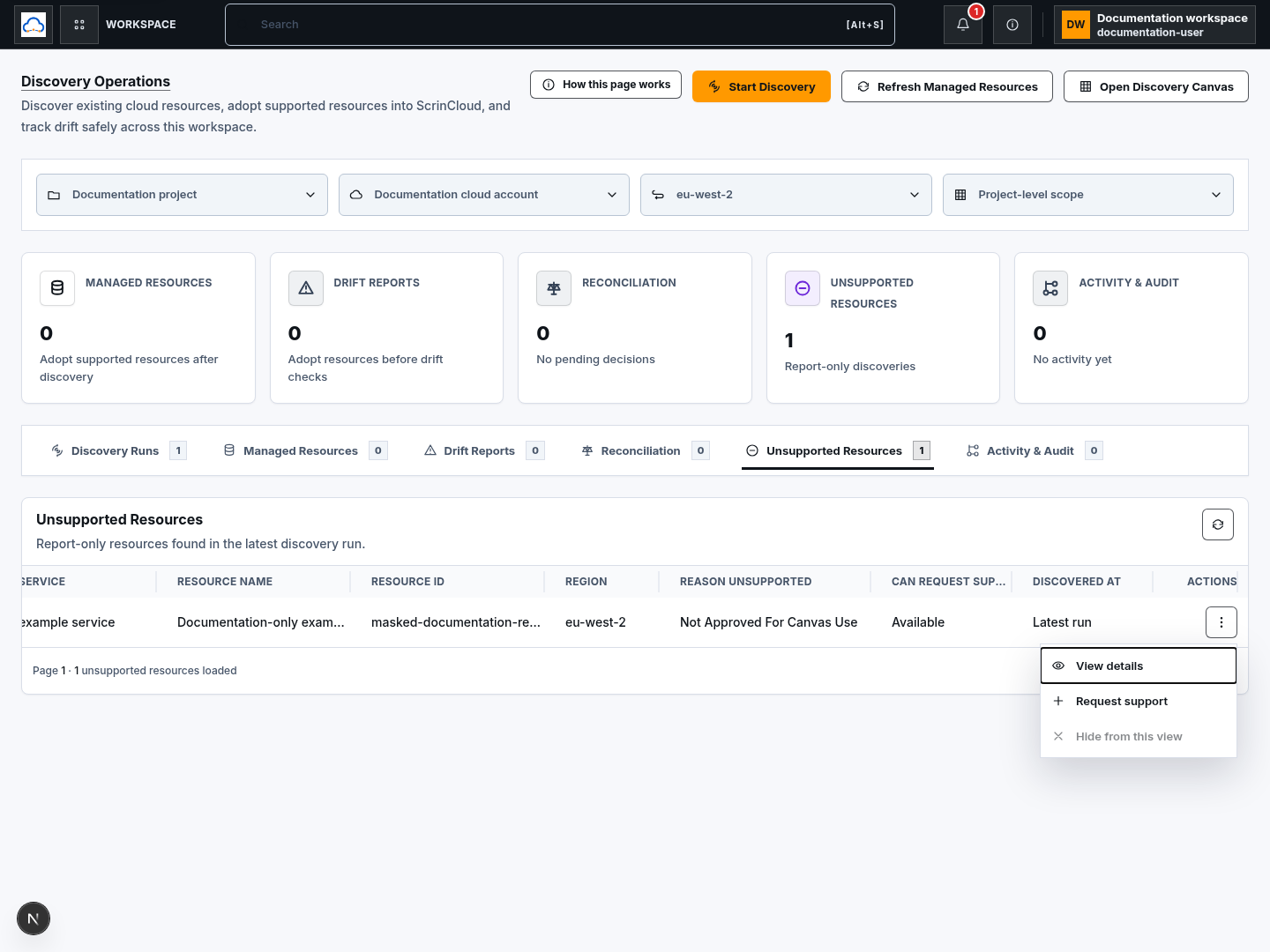Click How this page works button
1270x952 pixels.
tap(606, 85)
